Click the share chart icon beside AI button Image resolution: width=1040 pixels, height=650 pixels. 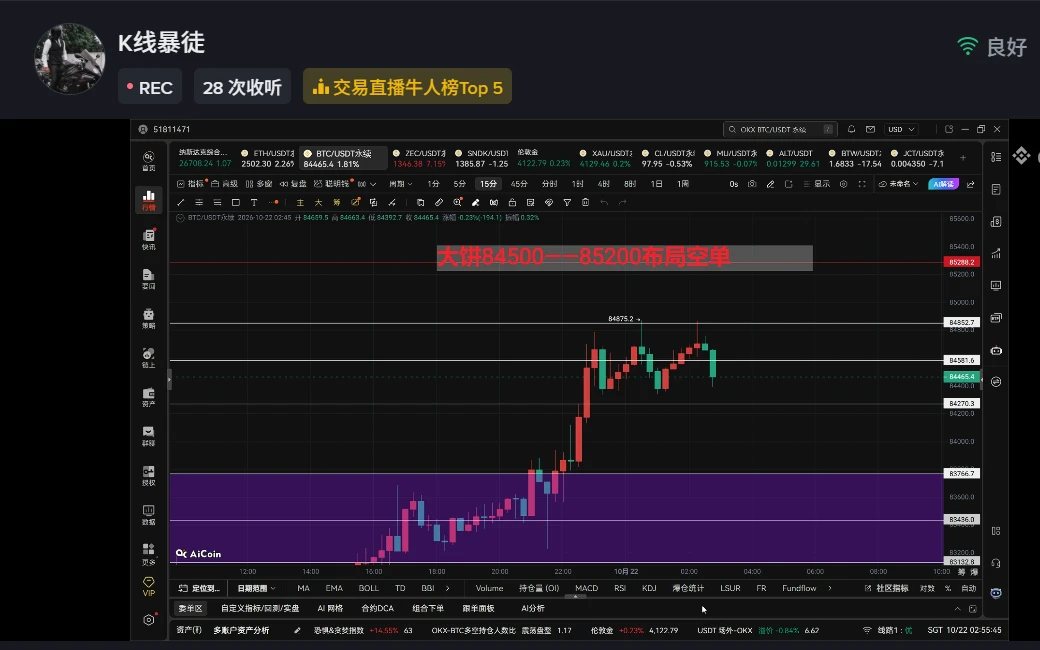(x=971, y=184)
